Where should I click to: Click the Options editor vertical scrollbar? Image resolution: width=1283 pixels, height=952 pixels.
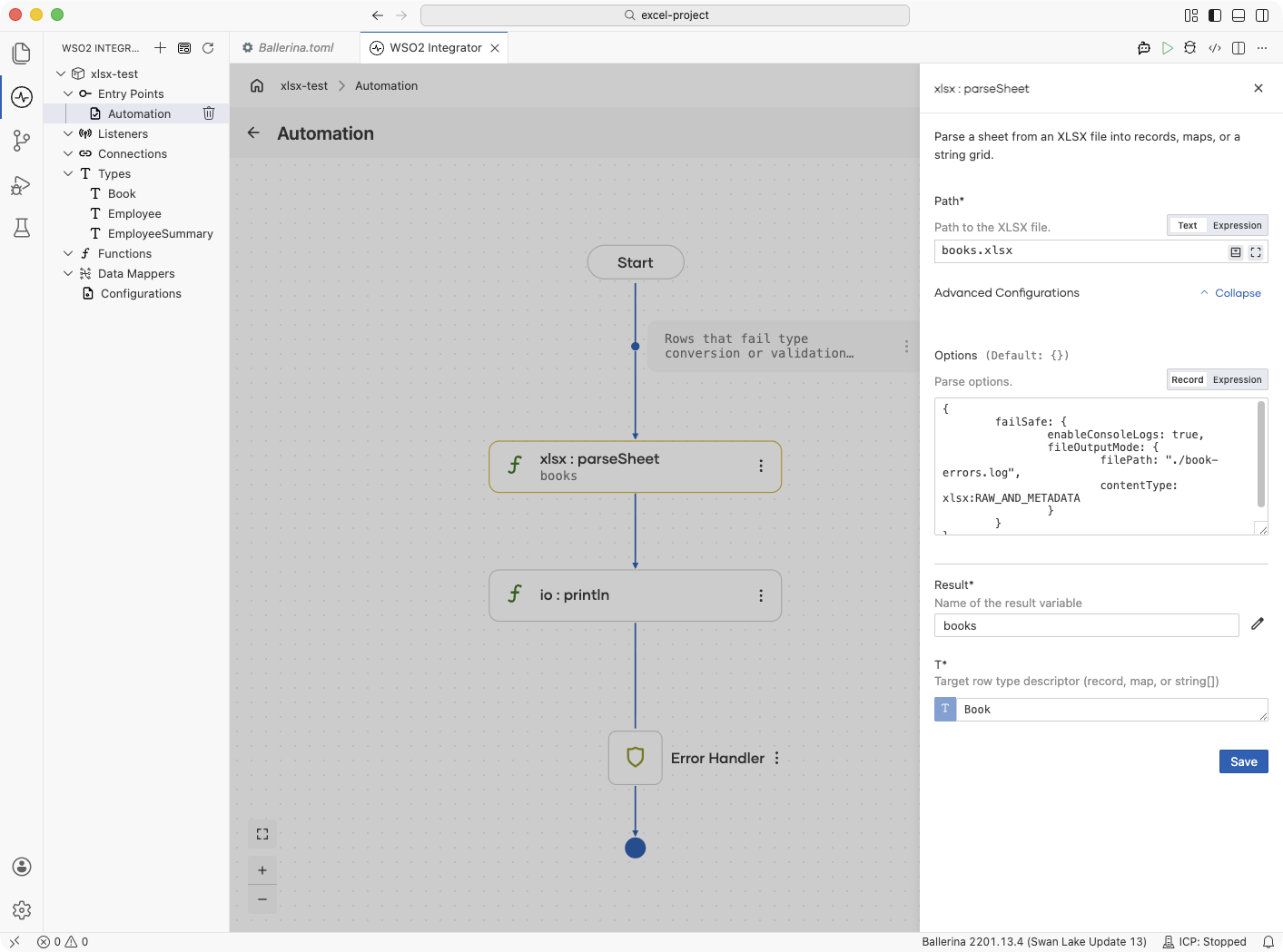(1261, 454)
